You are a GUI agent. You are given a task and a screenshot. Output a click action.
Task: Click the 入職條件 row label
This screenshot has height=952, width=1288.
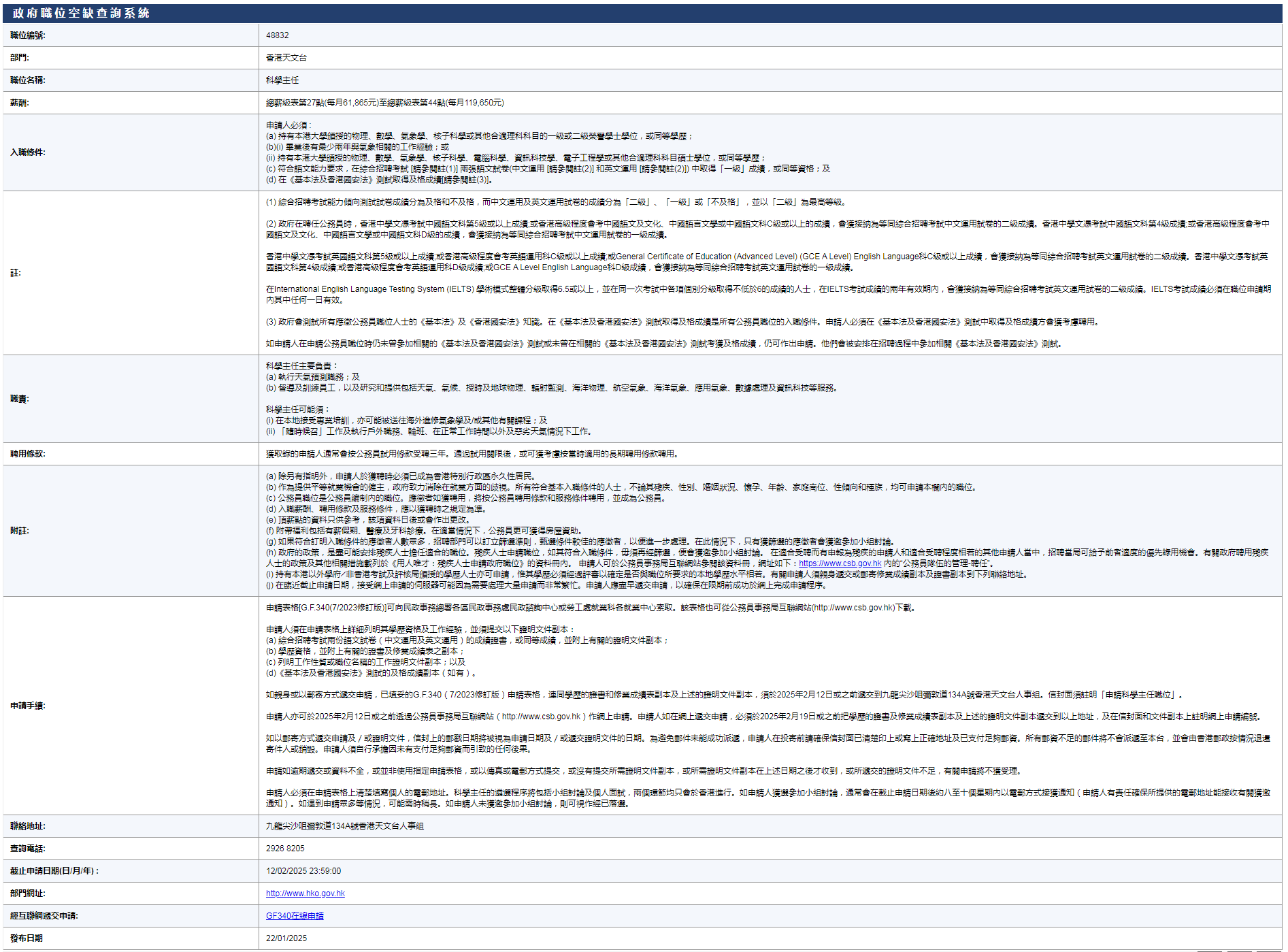click(28, 152)
